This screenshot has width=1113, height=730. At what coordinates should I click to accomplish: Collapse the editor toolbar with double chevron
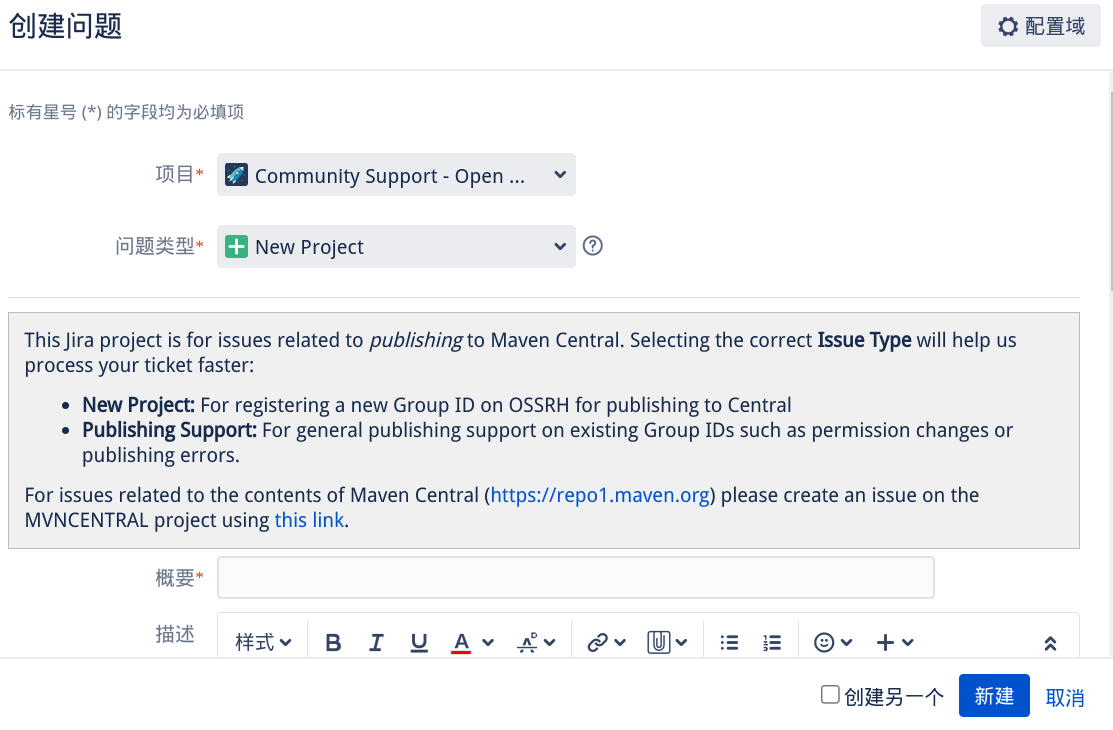tap(1050, 643)
